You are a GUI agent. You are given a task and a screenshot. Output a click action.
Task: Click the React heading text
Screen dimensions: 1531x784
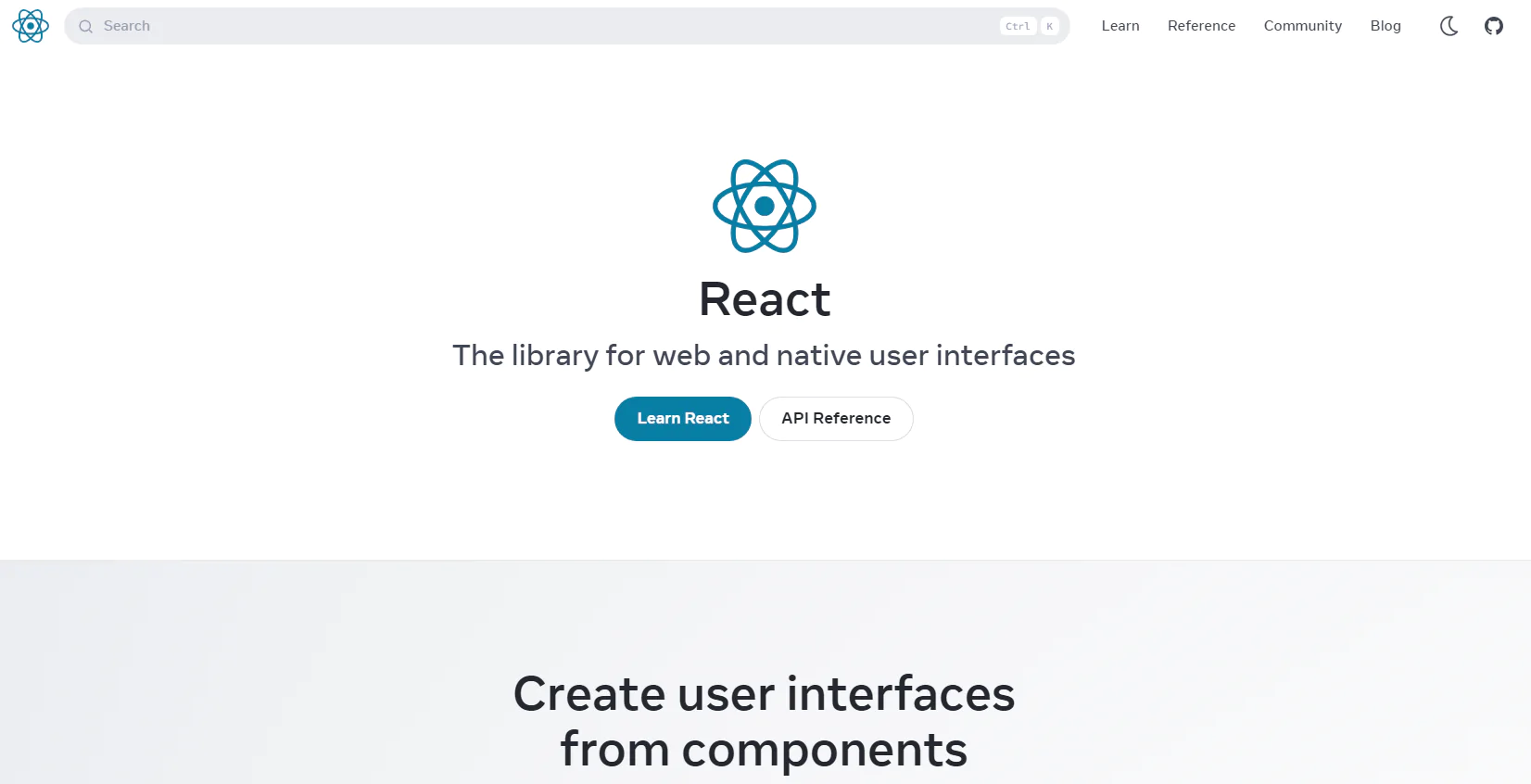tap(765, 299)
